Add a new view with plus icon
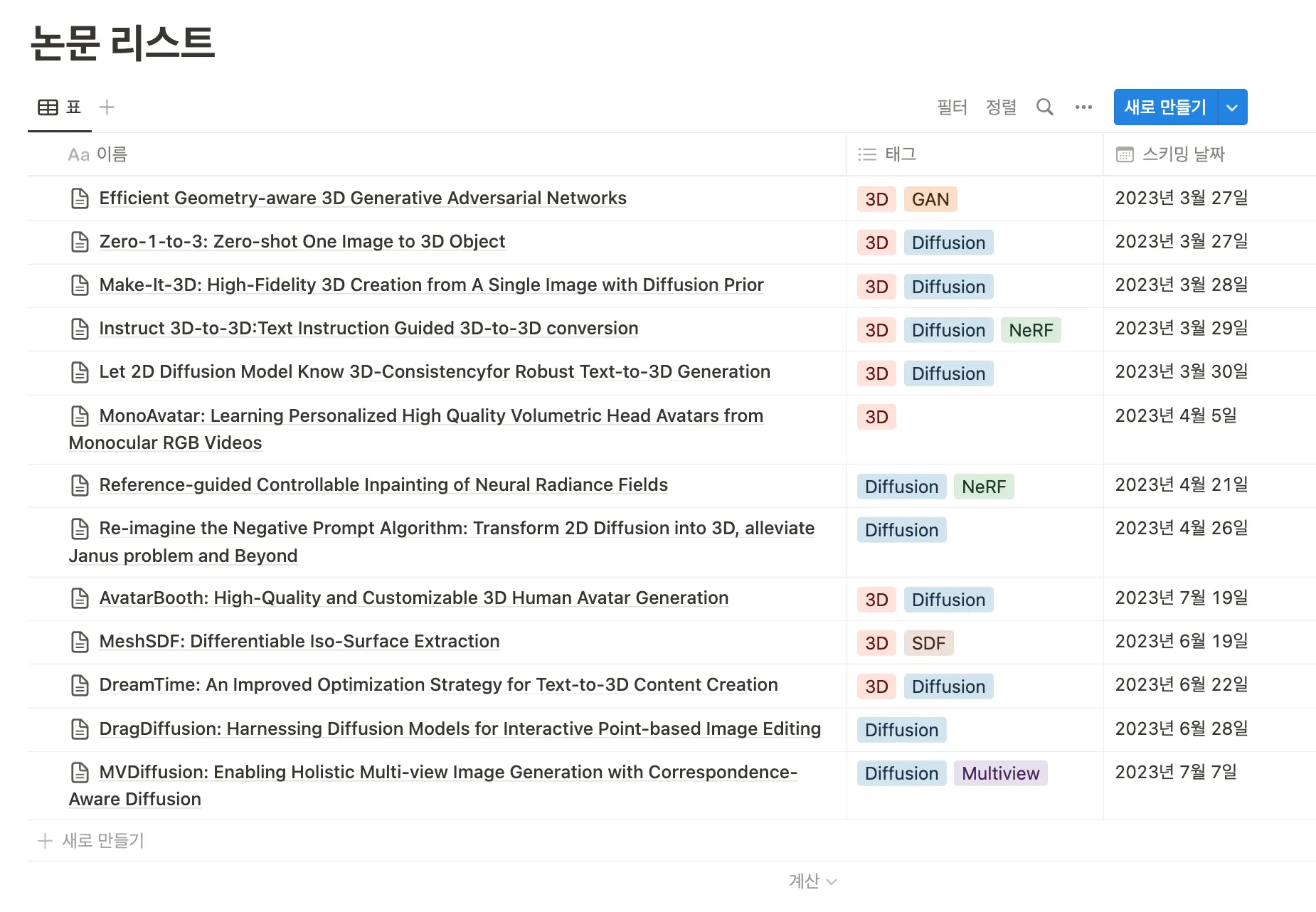The height and width of the screenshot is (912, 1316). [107, 107]
